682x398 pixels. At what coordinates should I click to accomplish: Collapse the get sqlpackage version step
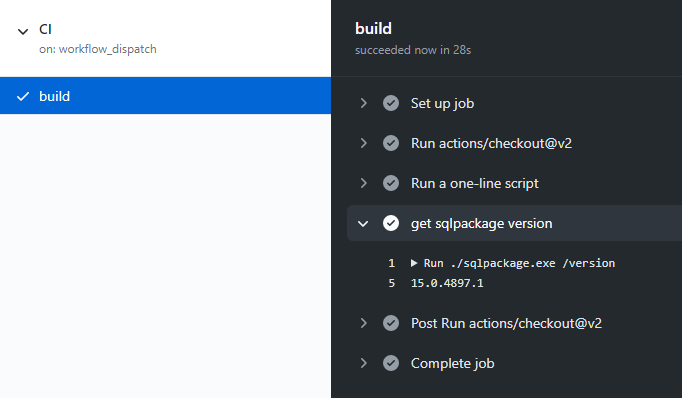[363, 224]
